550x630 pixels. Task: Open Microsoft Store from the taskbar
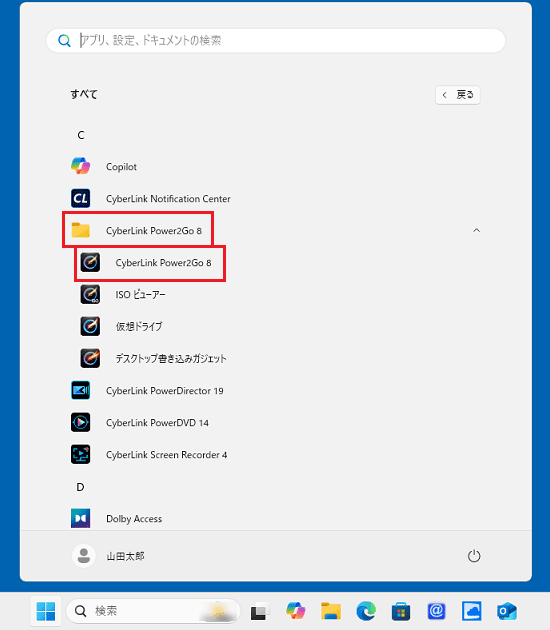(x=401, y=611)
